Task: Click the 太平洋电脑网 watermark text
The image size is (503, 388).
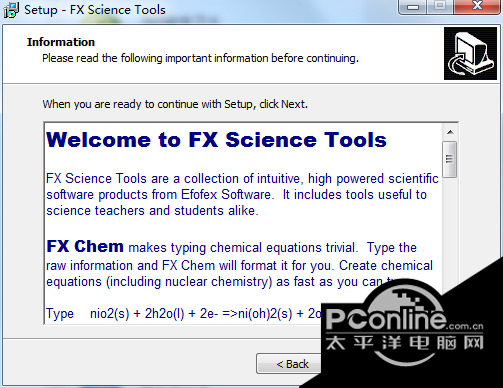Action: pyautogui.click(x=404, y=343)
